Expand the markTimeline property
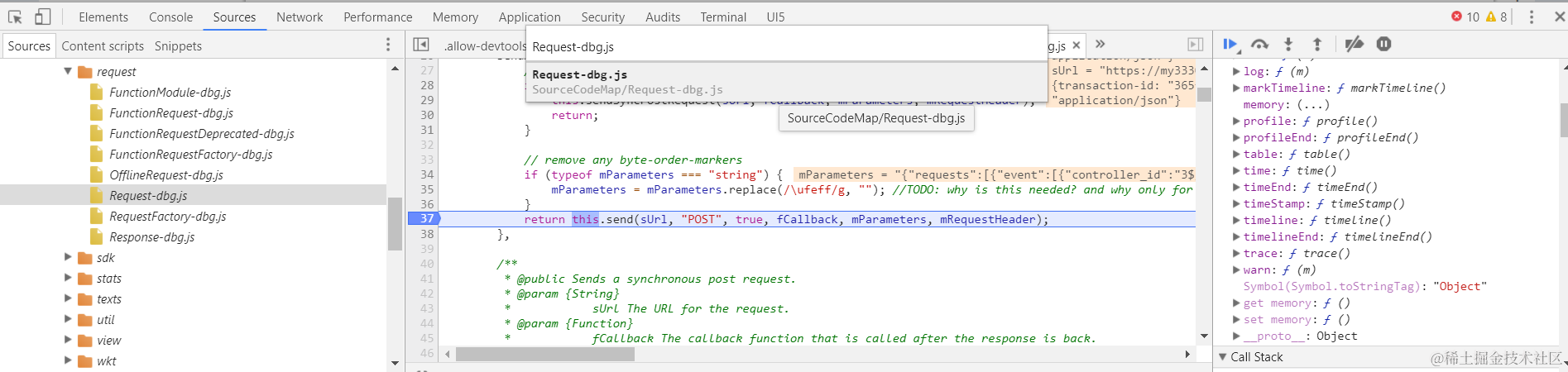 (x=1236, y=88)
